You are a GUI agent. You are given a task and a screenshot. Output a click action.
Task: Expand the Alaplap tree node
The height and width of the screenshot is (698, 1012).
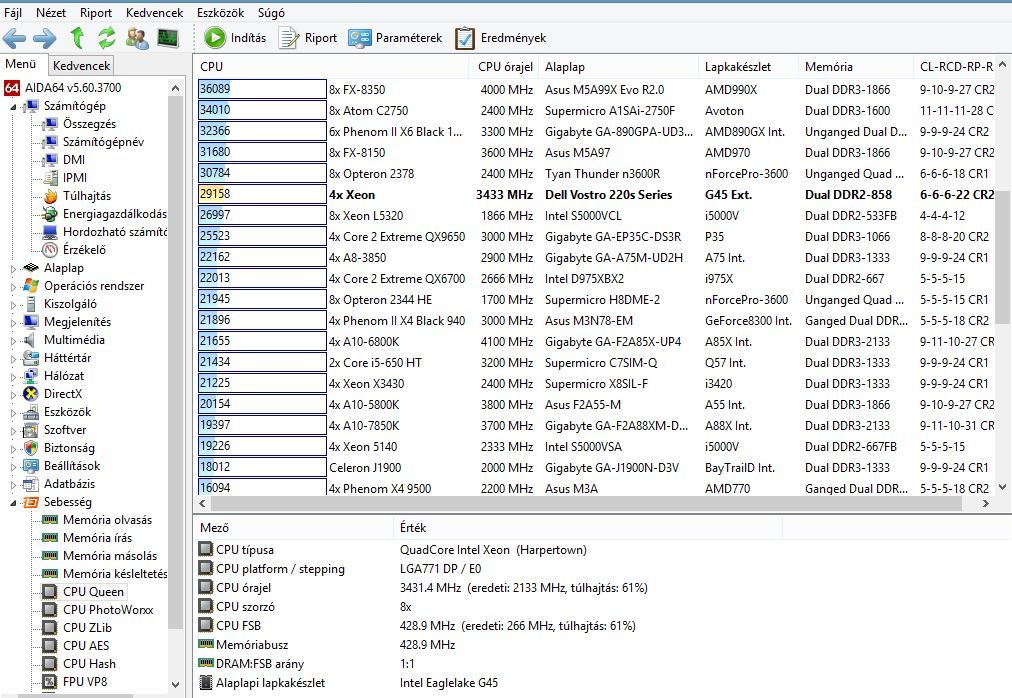(14, 268)
